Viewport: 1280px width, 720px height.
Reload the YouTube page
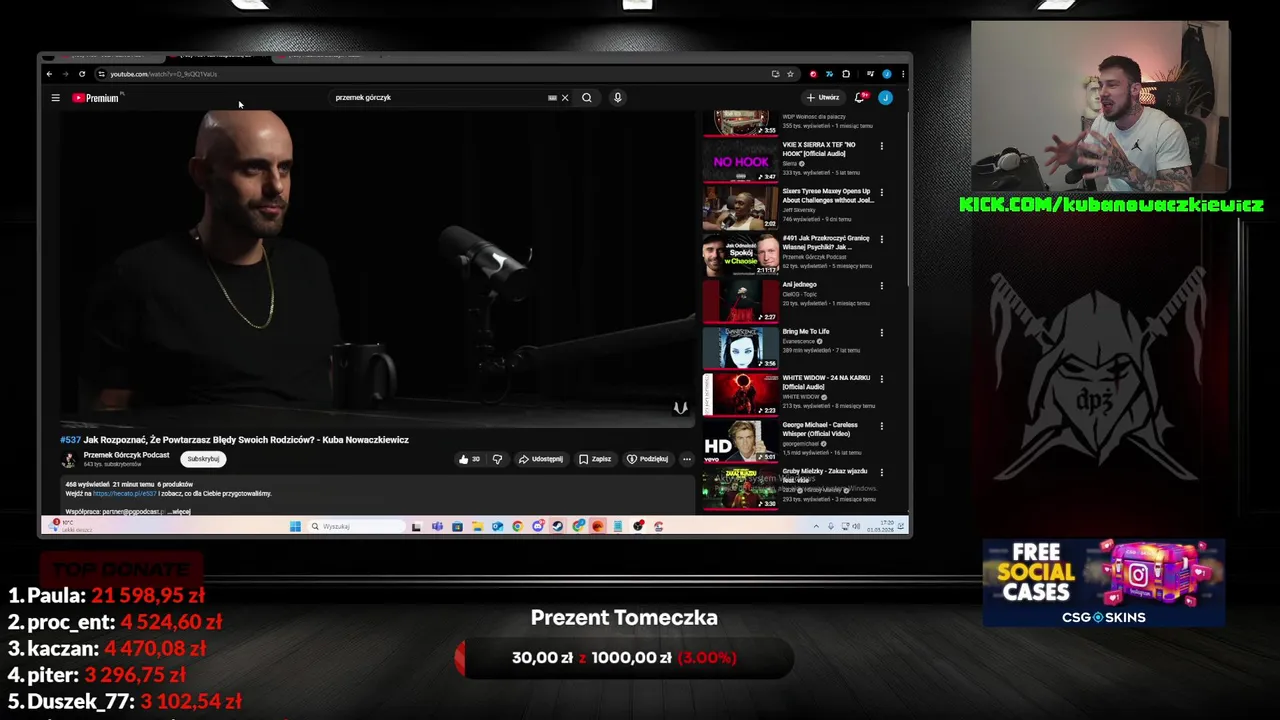coord(82,74)
